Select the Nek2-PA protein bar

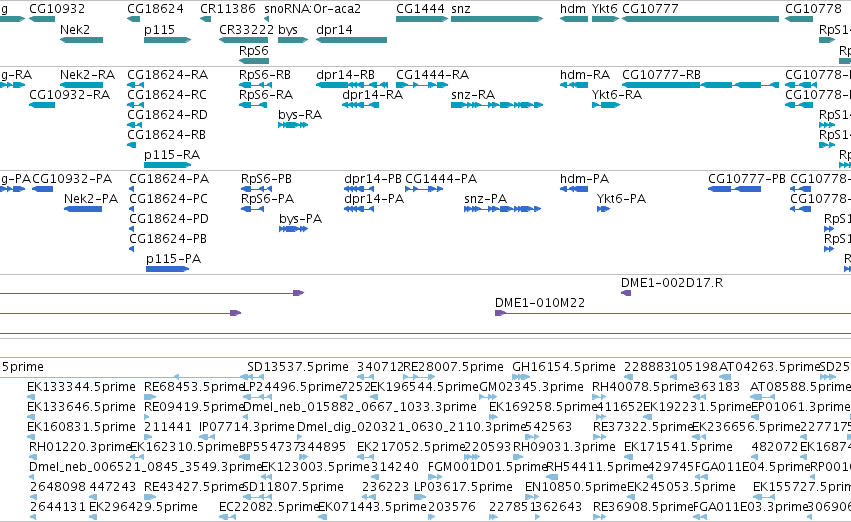[x=83, y=209]
